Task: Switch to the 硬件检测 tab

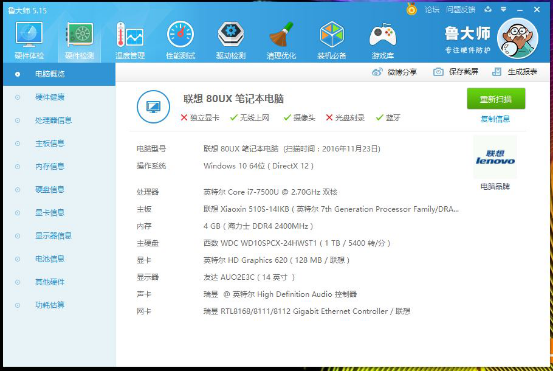Action: pos(79,40)
